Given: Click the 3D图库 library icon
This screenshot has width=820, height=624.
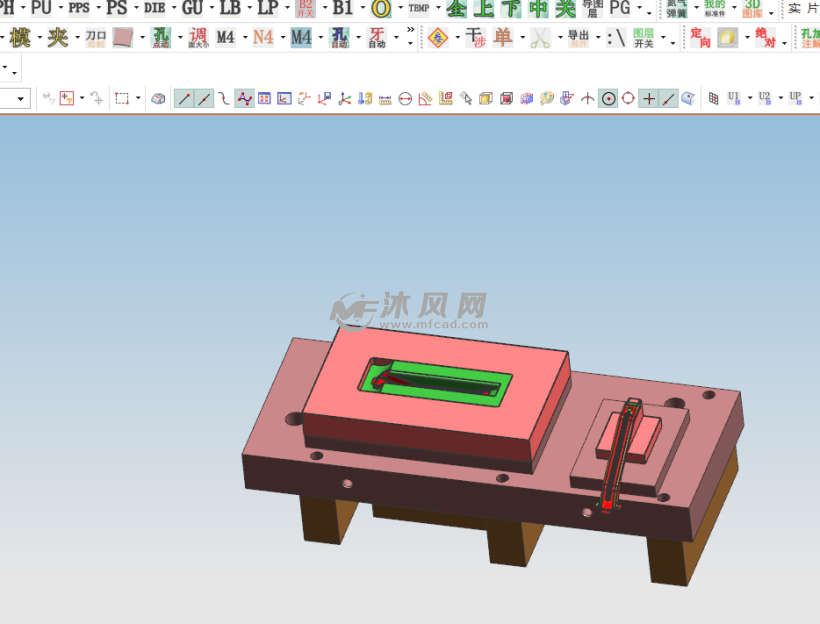Looking at the screenshot, I should [x=752, y=9].
